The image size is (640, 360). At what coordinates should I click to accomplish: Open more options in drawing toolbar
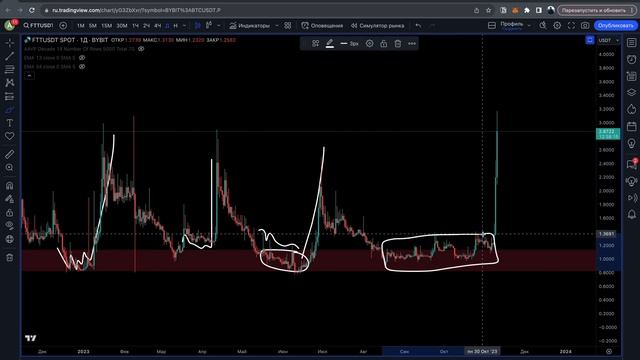tap(412, 44)
